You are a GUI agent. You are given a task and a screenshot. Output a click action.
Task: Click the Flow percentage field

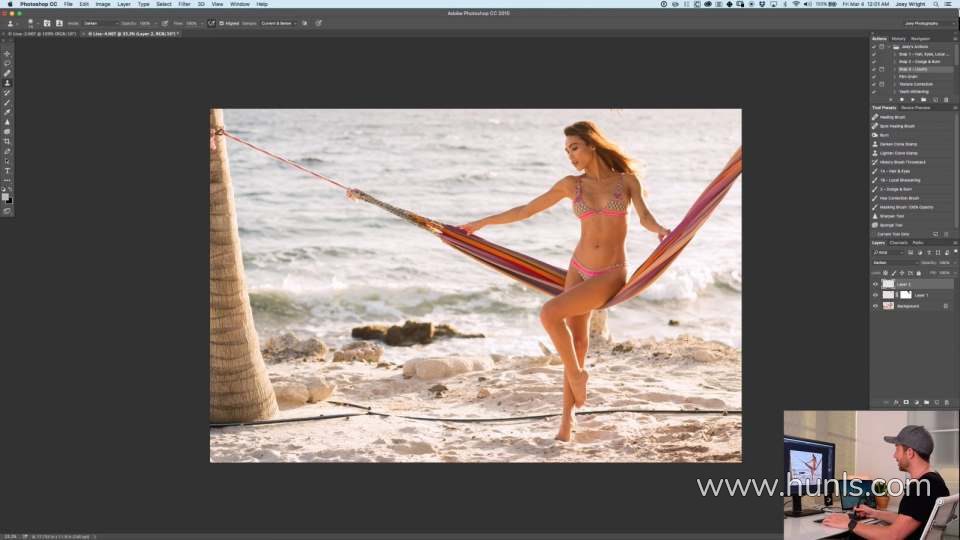pos(193,23)
